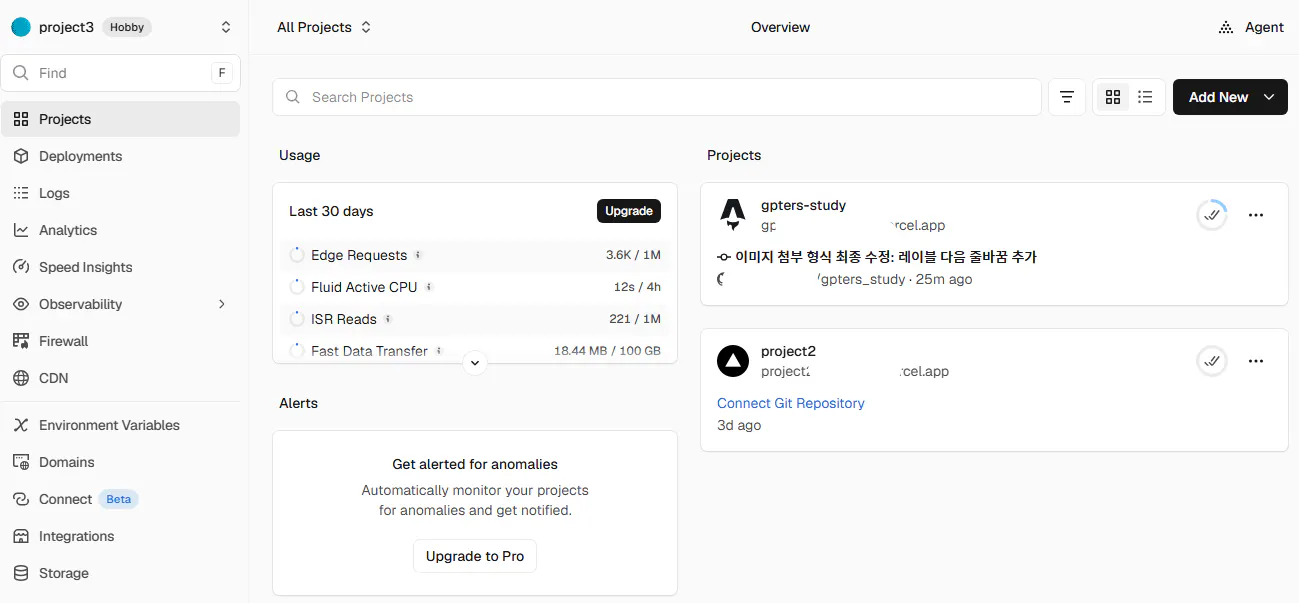The image size is (1299, 603).
Task: Open the project2 more options menu
Action: tap(1256, 361)
